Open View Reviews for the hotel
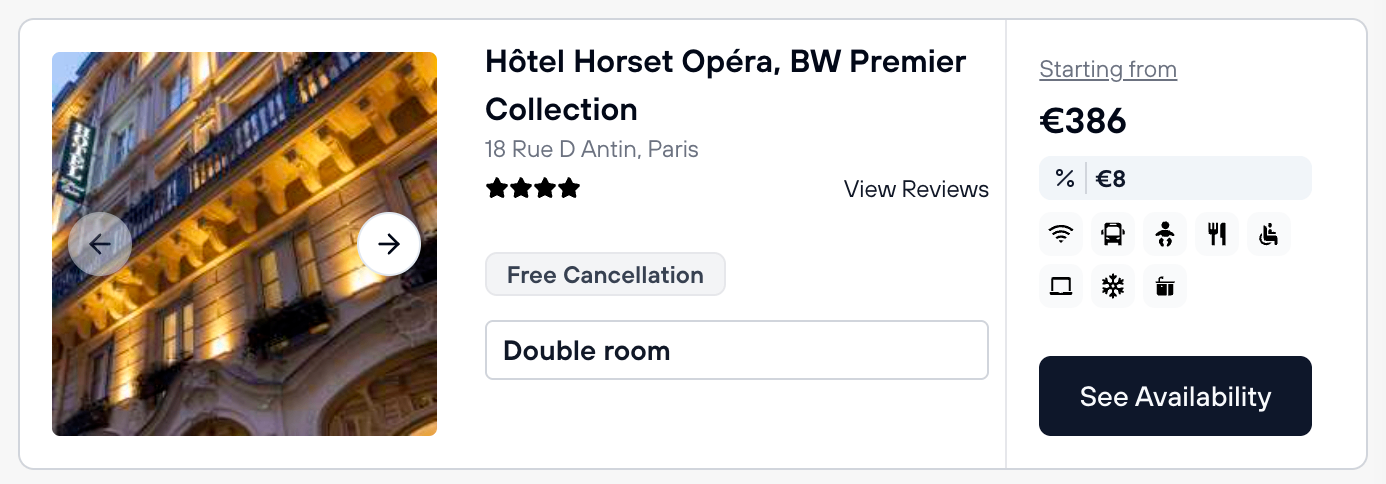Image resolution: width=1386 pixels, height=484 pixels. pyautogui.click(x=916, y=189)
